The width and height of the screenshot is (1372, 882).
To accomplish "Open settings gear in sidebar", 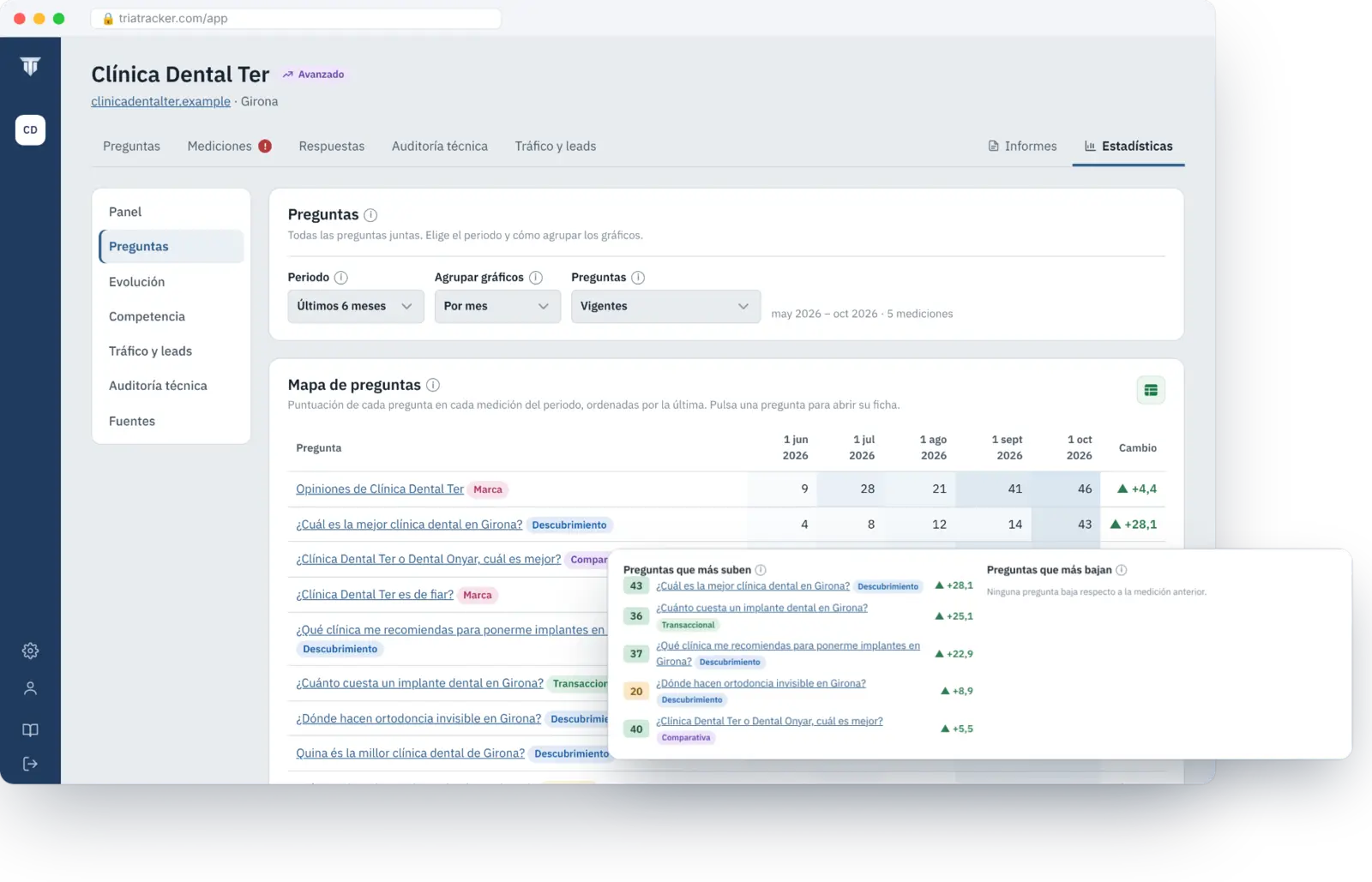I will pyautogui.click(x=30, y=651).
